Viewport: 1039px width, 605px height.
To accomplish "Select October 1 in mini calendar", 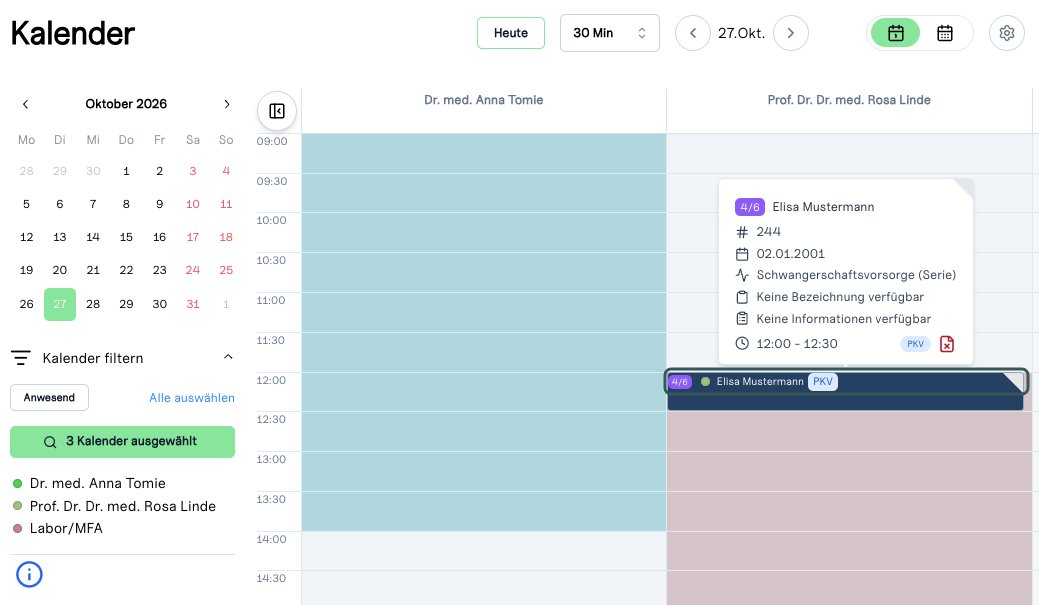I will coord(126,171).
